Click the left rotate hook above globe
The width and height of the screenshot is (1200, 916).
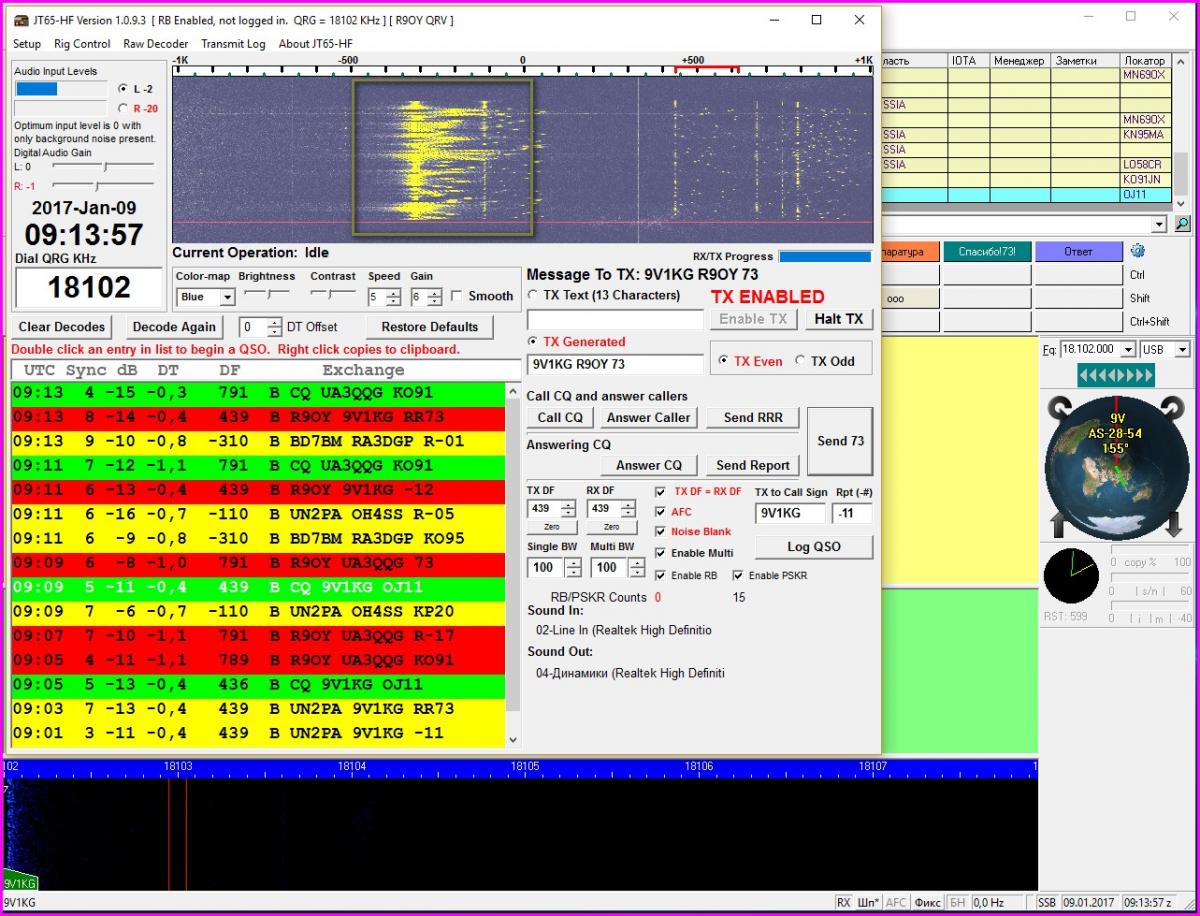(1059, 407)
